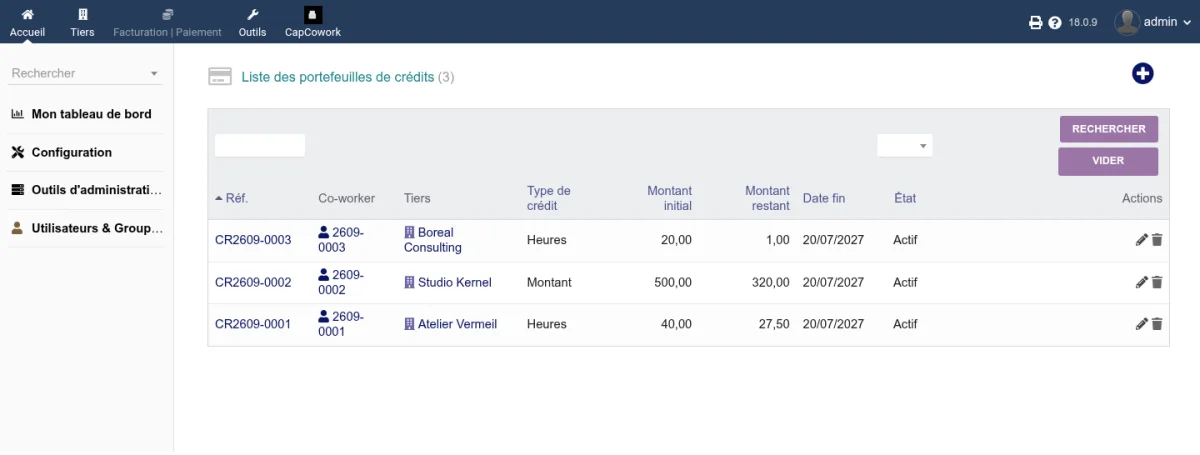Open the Accueil home menu

pos(27,22)
